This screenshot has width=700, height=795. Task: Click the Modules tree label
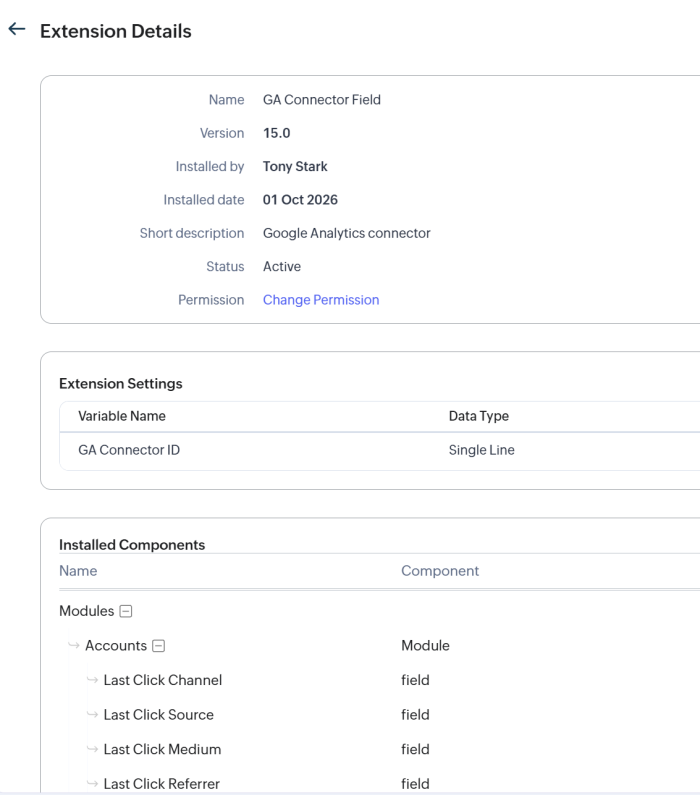[x=87, y=611]
